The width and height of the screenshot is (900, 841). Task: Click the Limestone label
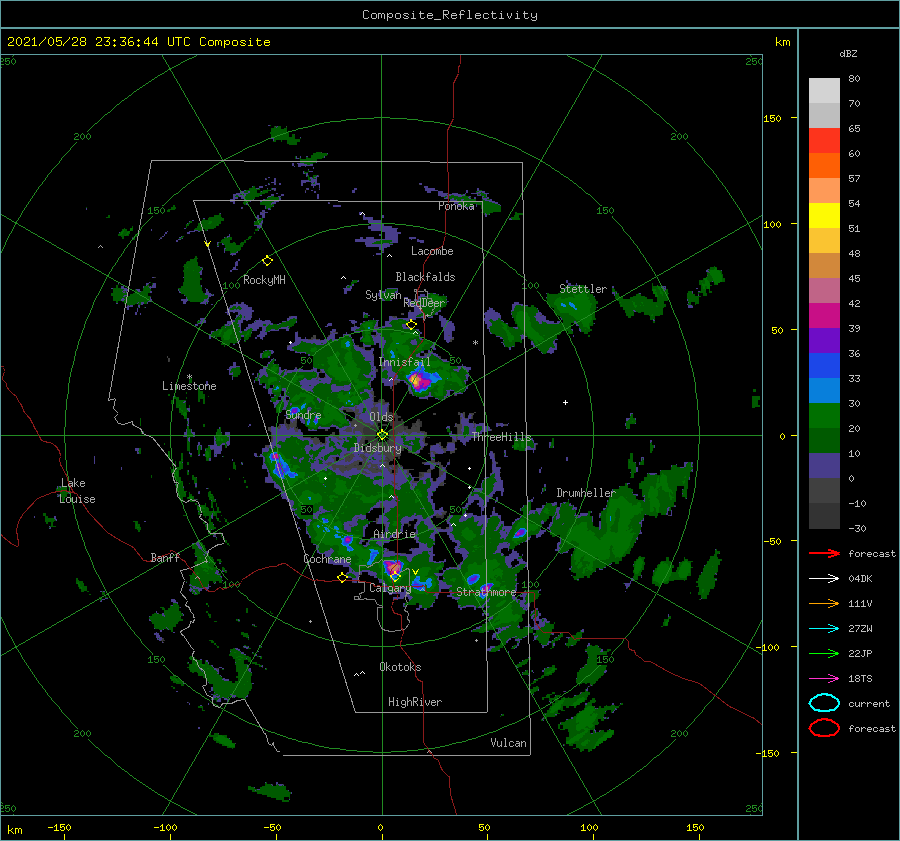(189, 386)
